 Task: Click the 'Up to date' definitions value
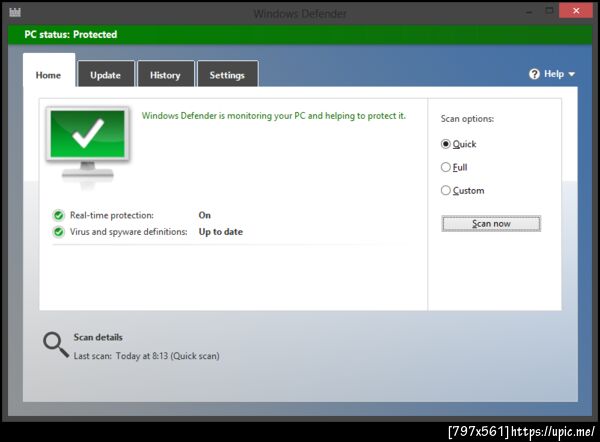221,232
